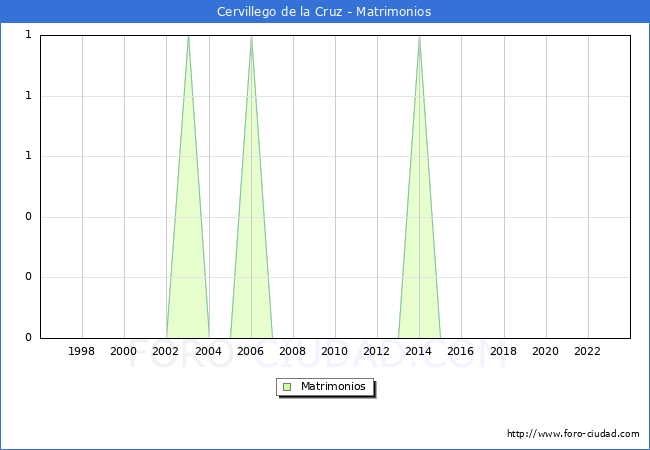Click the 1998 x-axis label

click(81, 351)
